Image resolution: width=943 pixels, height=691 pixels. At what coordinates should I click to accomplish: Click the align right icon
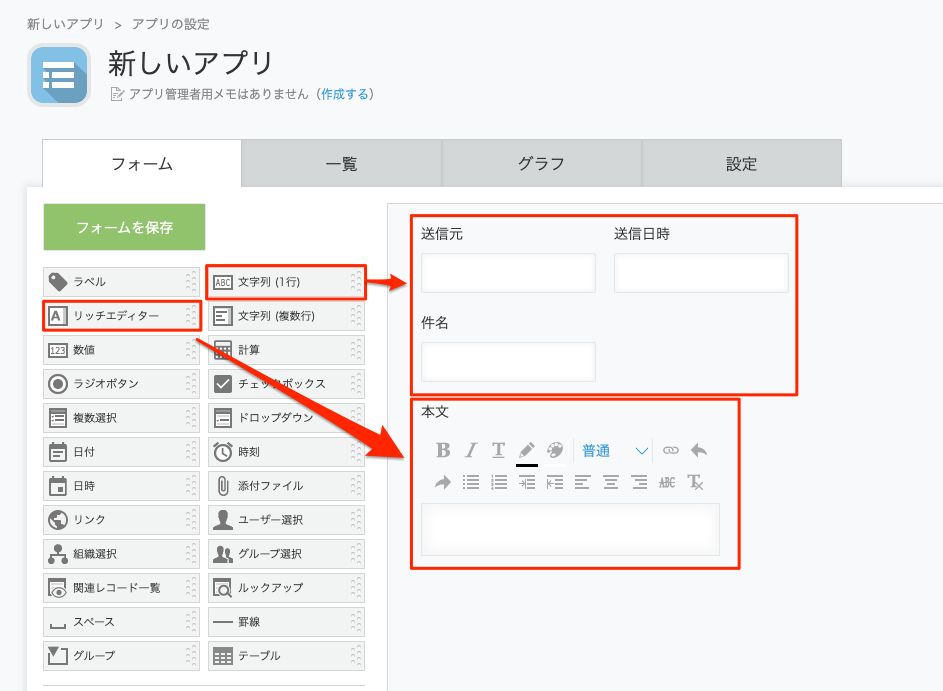(x=639, y=482)
